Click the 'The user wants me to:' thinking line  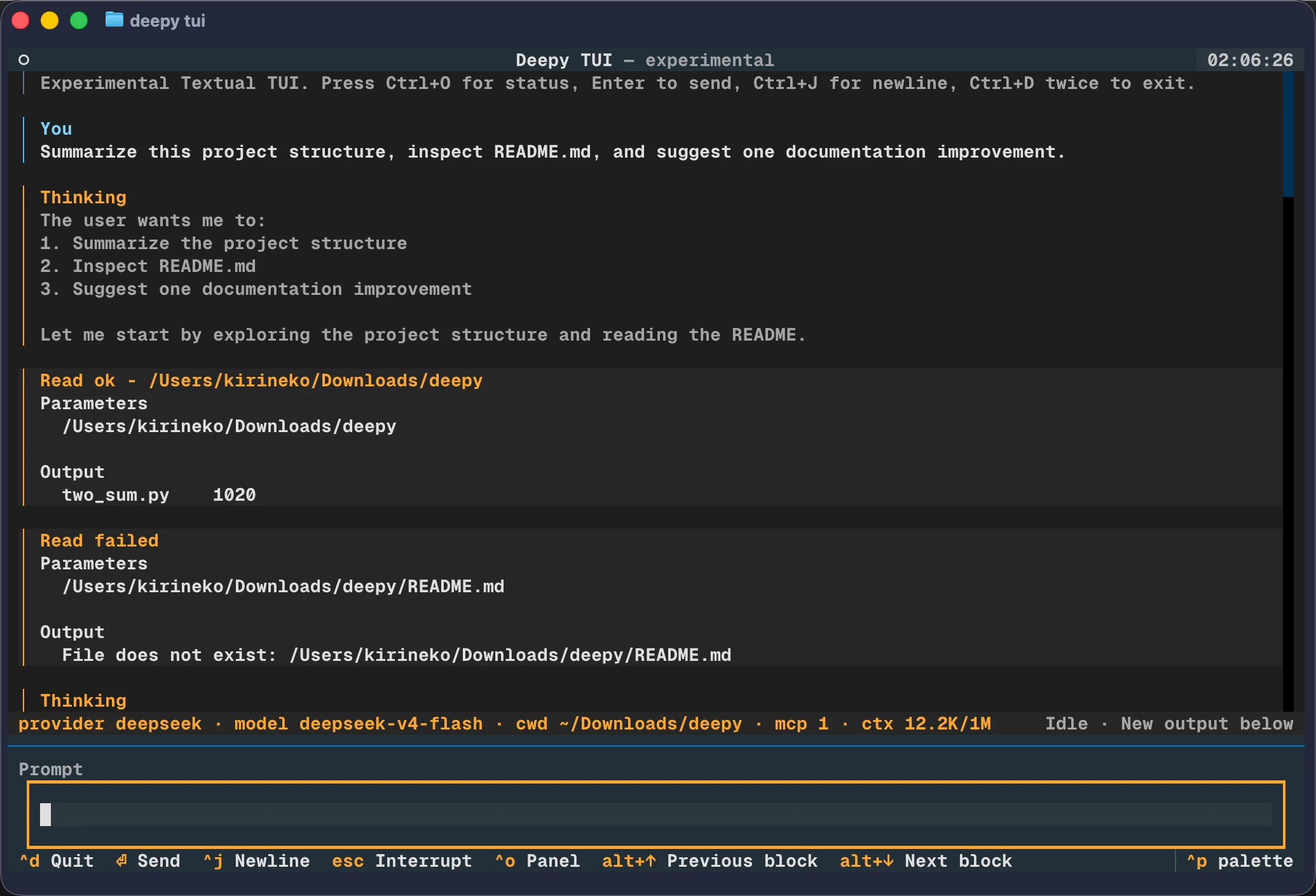pos(153,221)
